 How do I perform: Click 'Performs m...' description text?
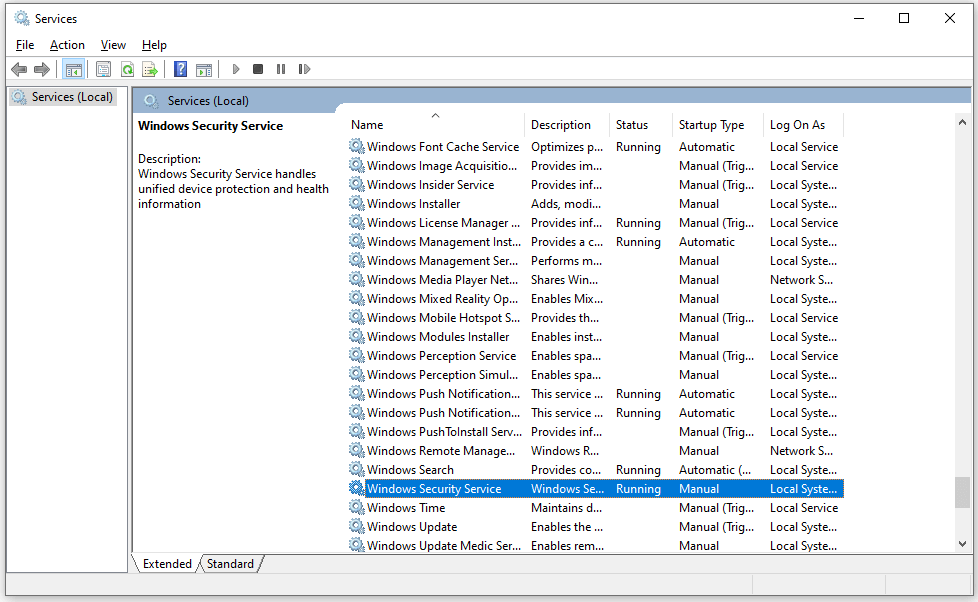(566, 261)
